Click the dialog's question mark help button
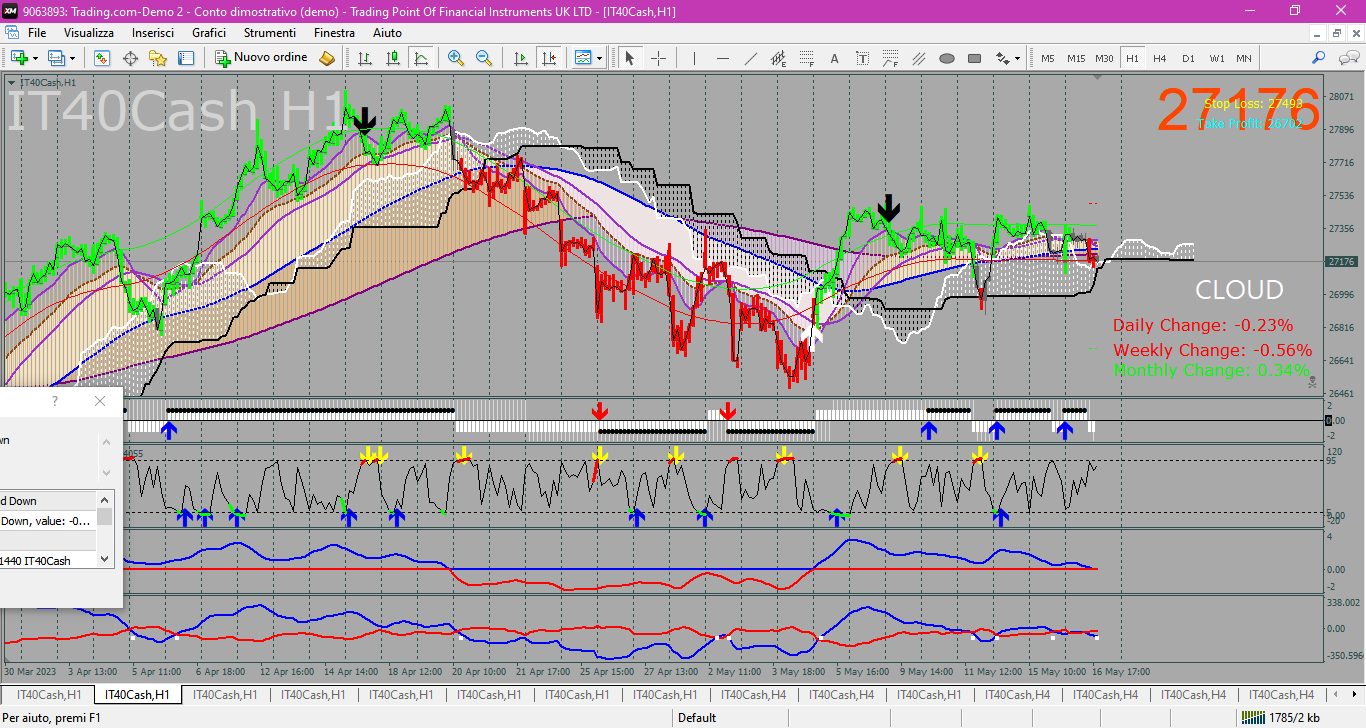The image size is (1366, 728). point(55,401)
